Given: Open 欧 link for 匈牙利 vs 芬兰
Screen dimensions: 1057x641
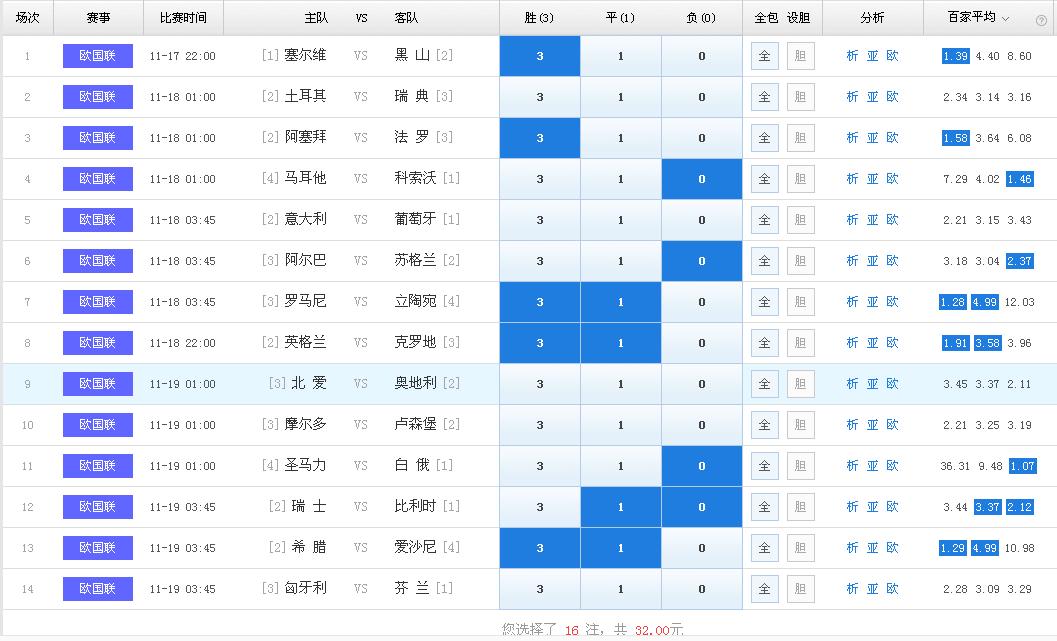Looking at the screenshot, I should 892,589.
